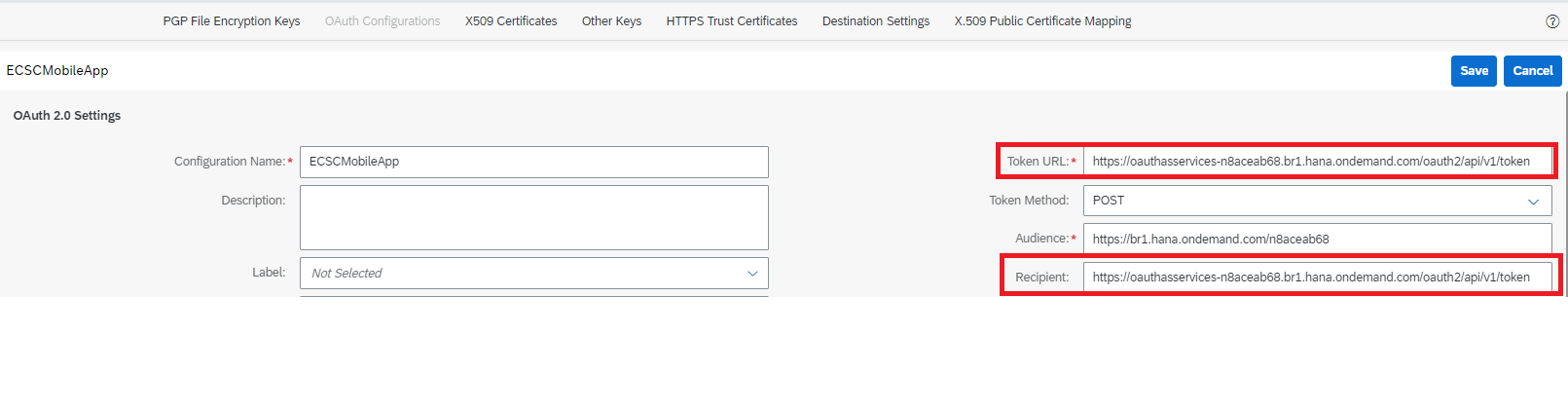The width and height of the screenshot is (1568, 408).
Task: Switch to PGP File Encryption Keys tab
Action: click(x=232, y=20)
